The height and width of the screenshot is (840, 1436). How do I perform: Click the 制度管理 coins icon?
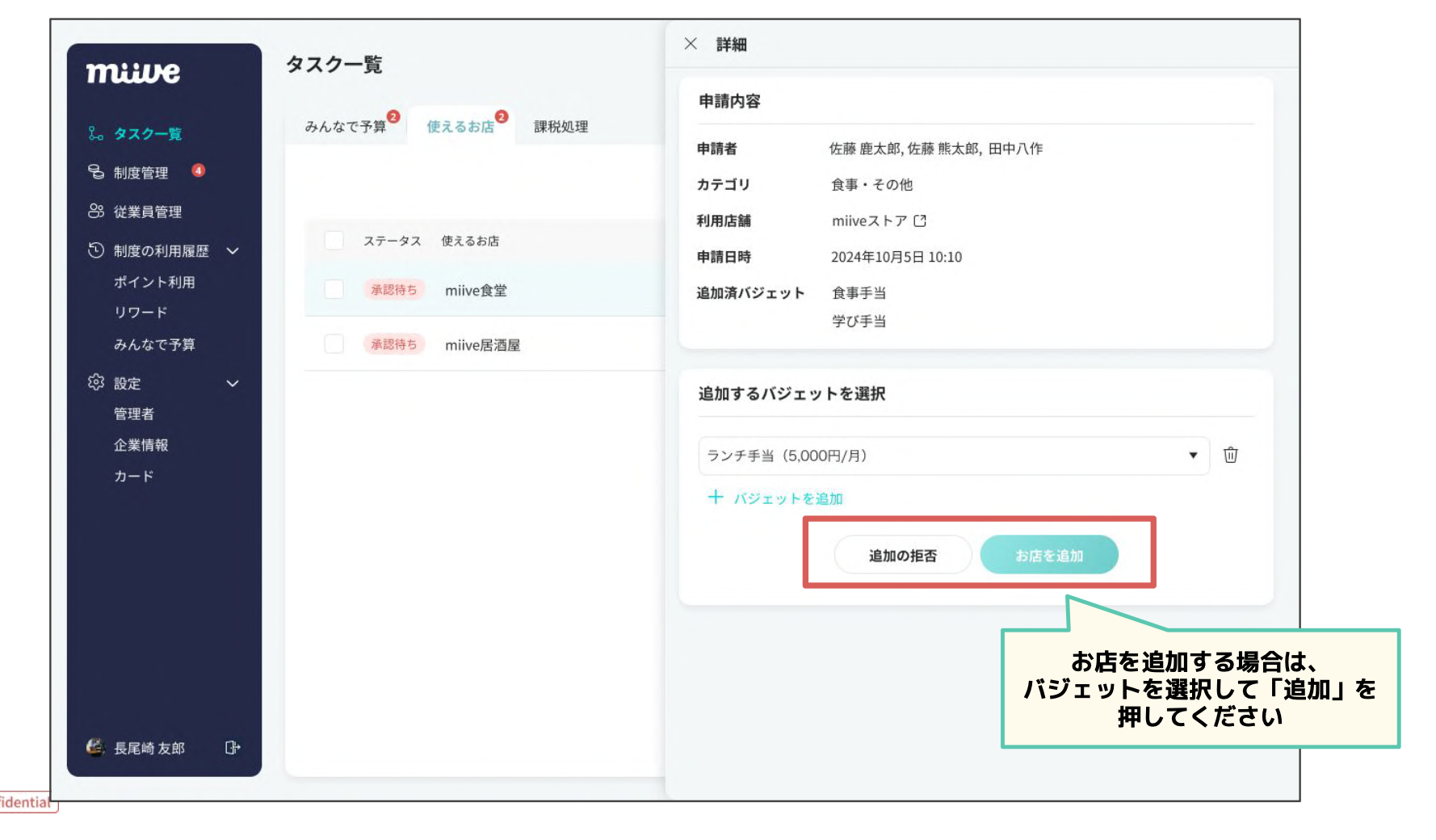pyautogui.click(x=96, y=172)
